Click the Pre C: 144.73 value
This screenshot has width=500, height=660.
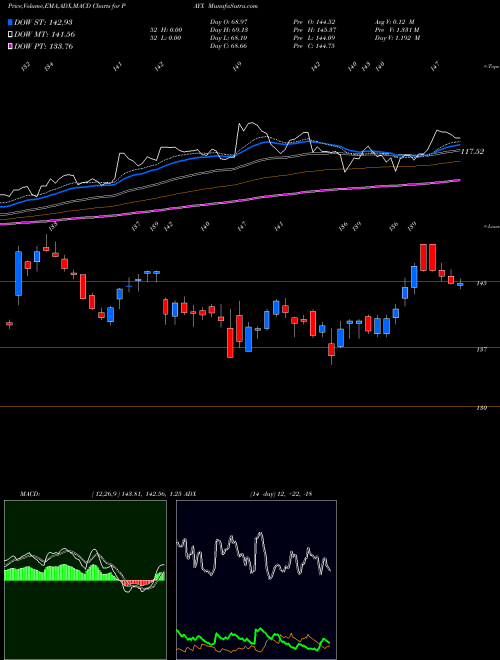click(x=314, y=46)
